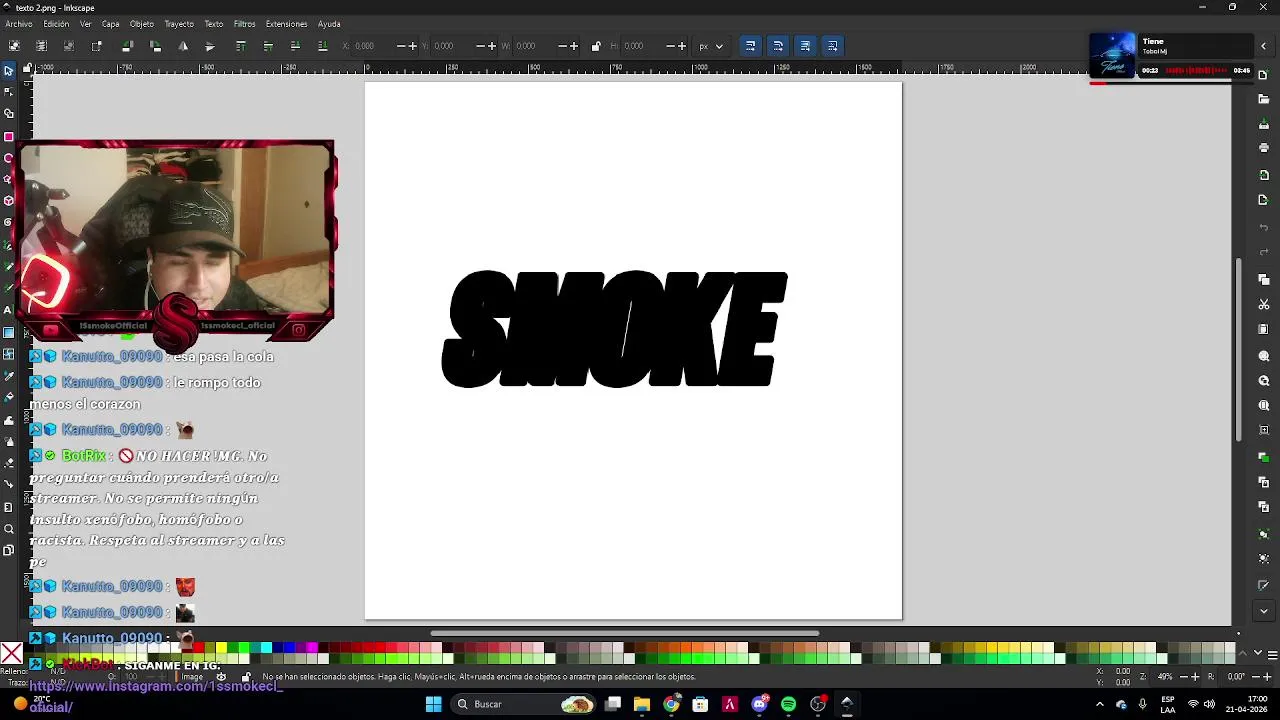
Task: Click the Copy icon in command bar
Action: tap(1264, 280)
